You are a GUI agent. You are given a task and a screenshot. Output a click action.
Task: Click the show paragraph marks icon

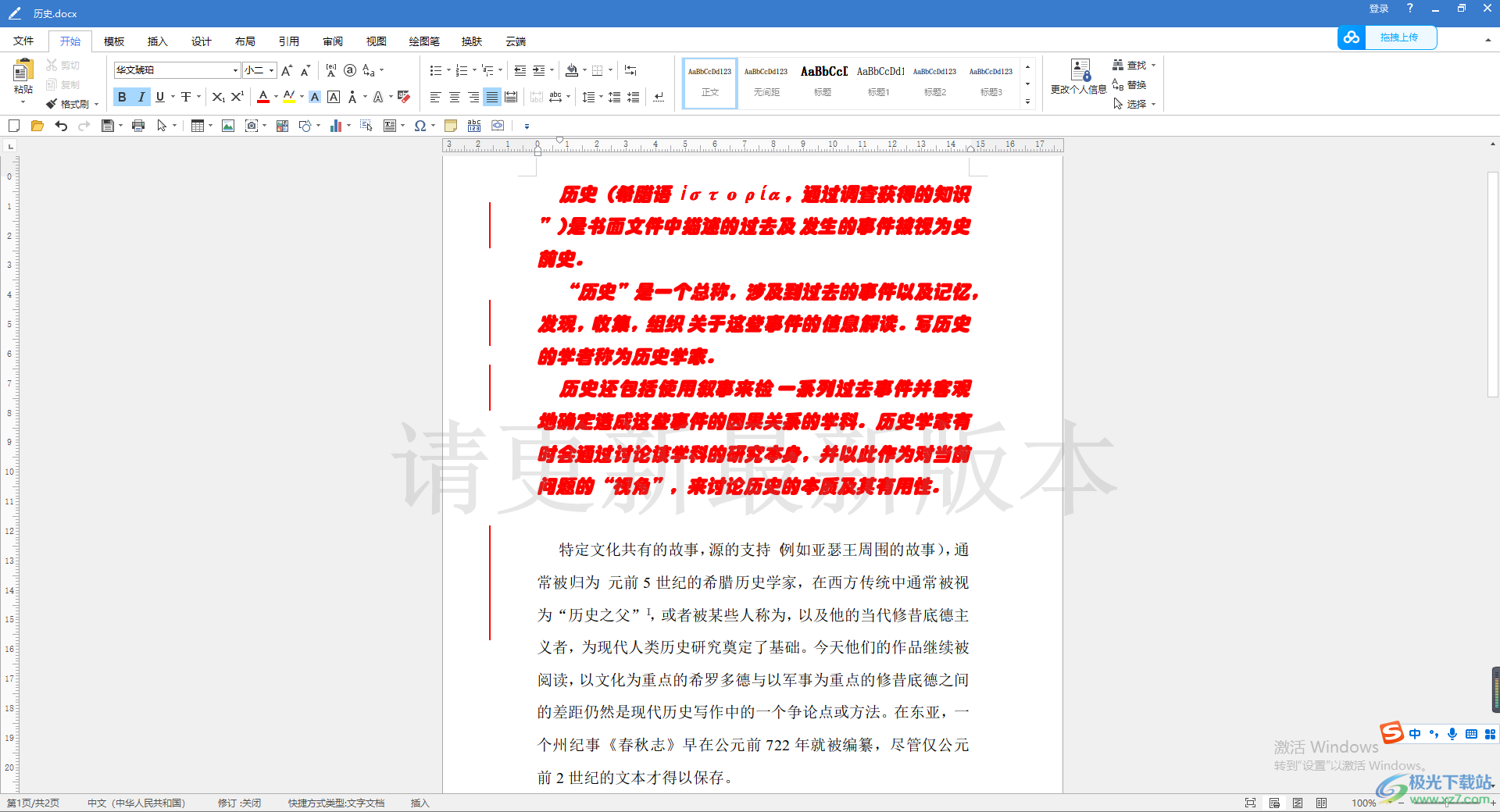(x=659, y=97)
